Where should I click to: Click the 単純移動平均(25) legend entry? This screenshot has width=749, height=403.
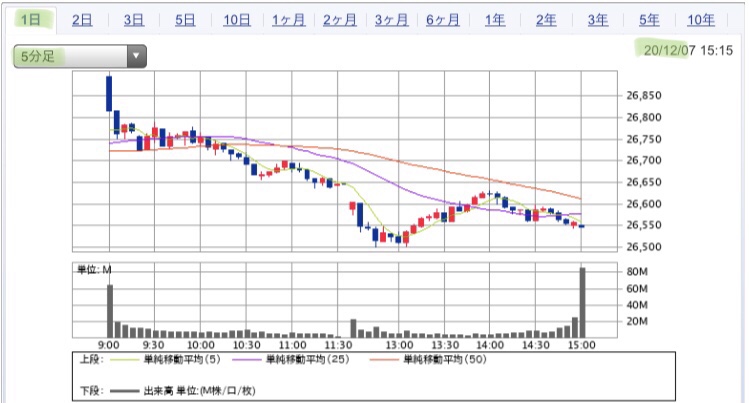[308, 359]
